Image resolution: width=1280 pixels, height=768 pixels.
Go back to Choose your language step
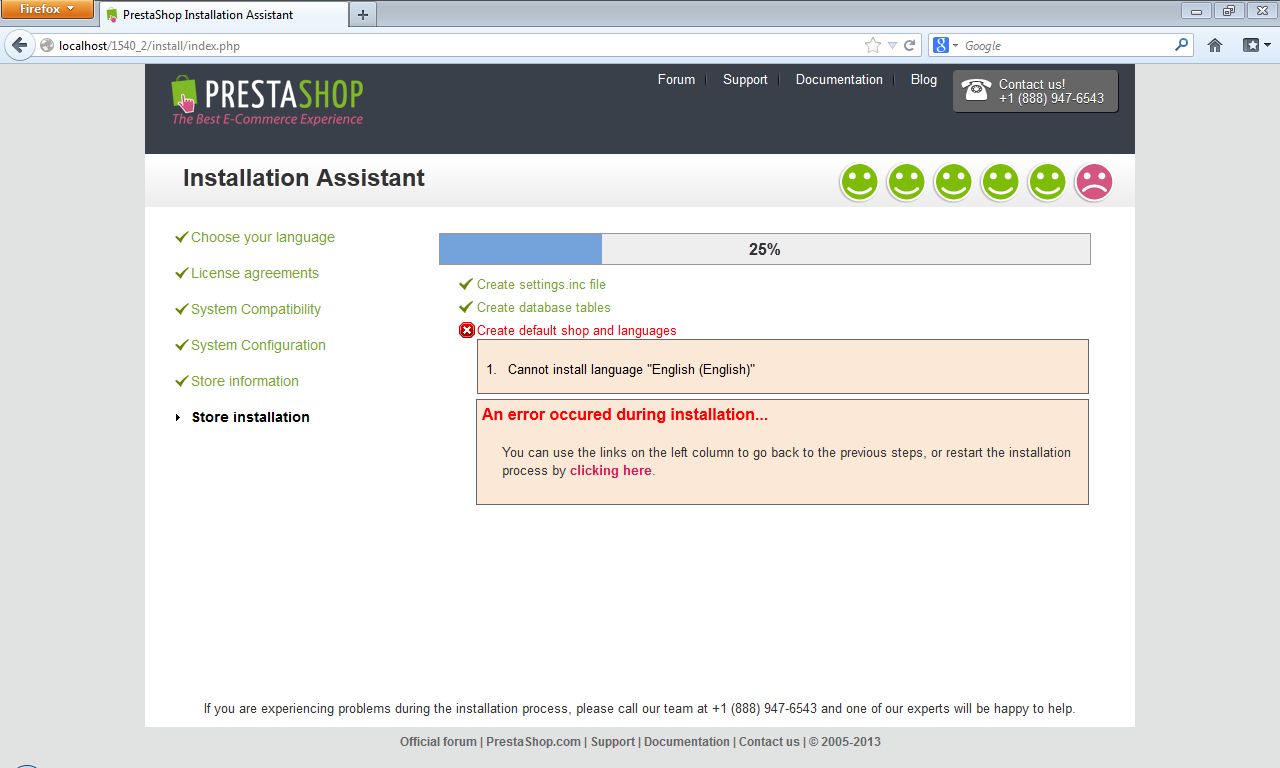point(263,237)
